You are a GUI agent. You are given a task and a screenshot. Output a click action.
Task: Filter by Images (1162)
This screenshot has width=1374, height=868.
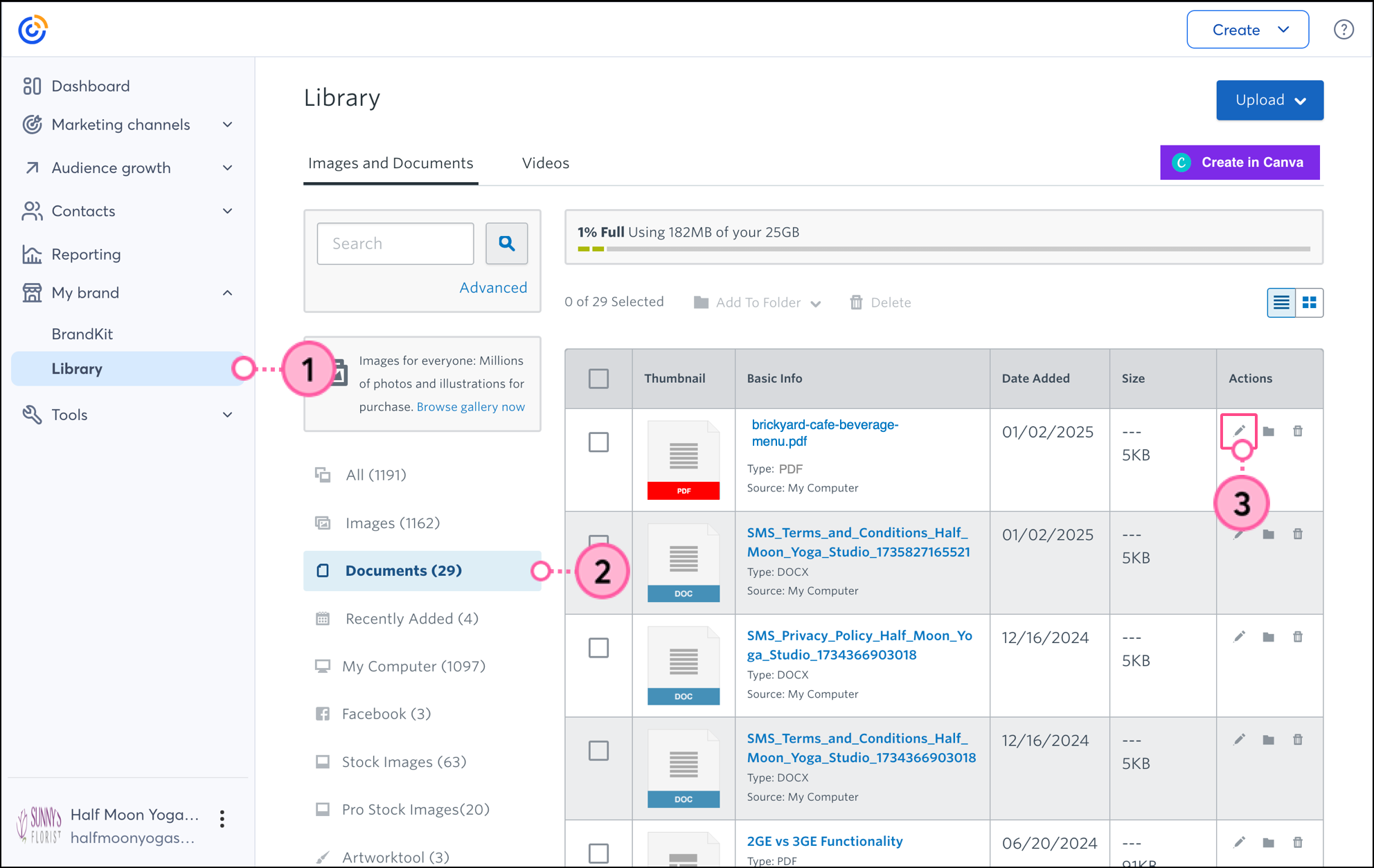(393, 523)
